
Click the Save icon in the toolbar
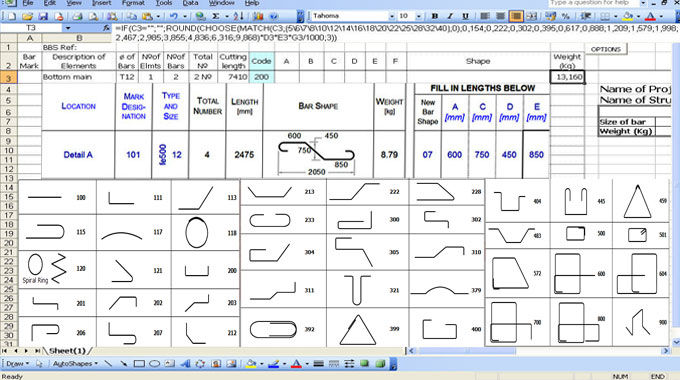point(43,16)
